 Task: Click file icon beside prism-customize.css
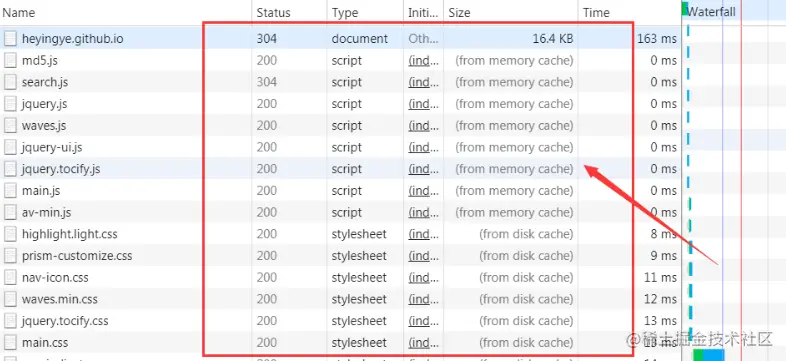(10, 256)
